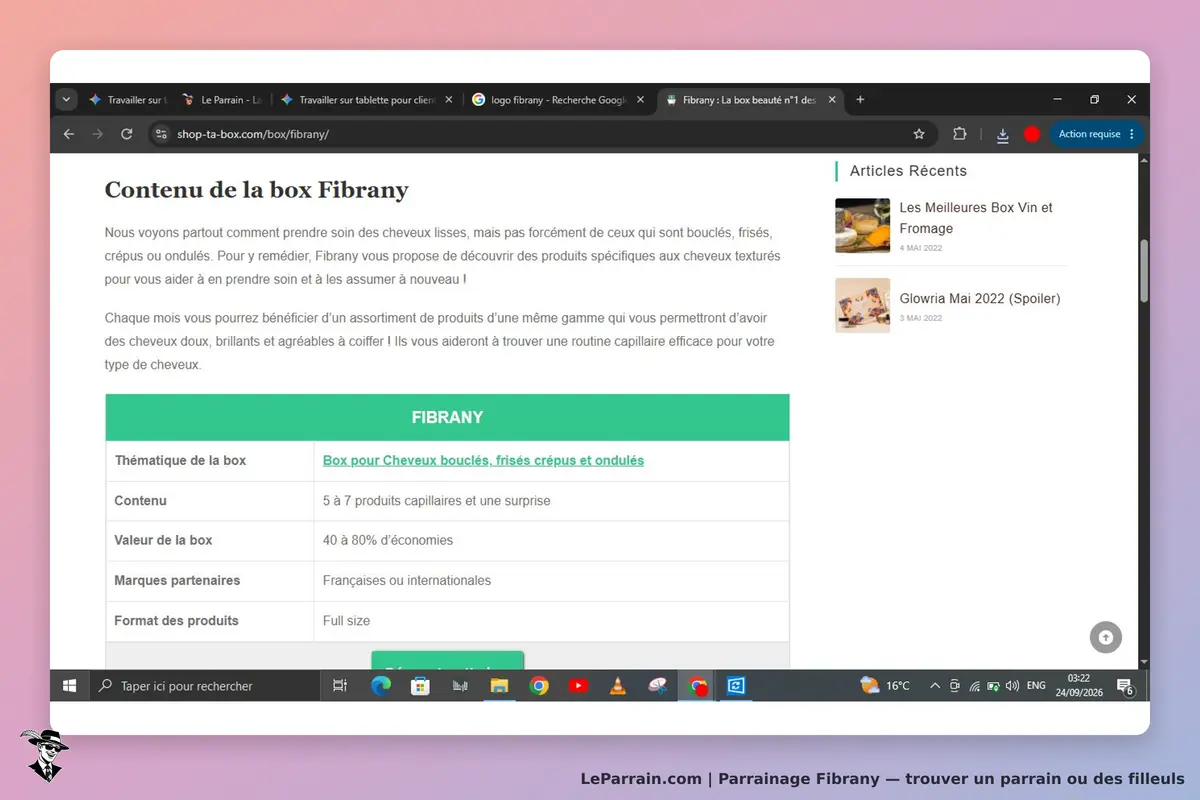Click the Marques partenaires label
The width and height of the screenshot is (1200, 800).
(177, 580)
